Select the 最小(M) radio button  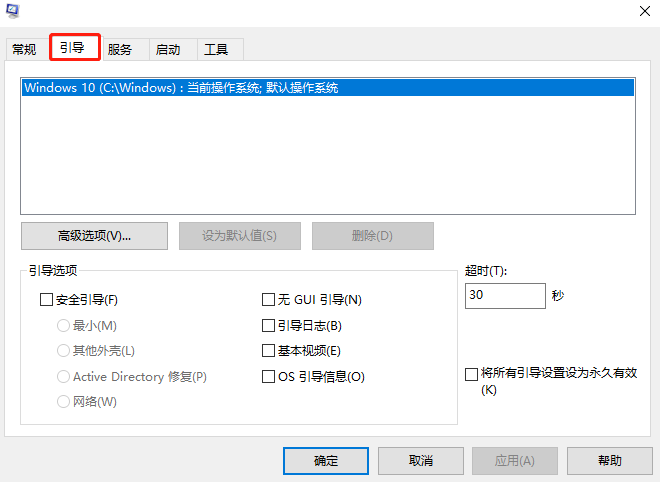(x=64, y=325)
